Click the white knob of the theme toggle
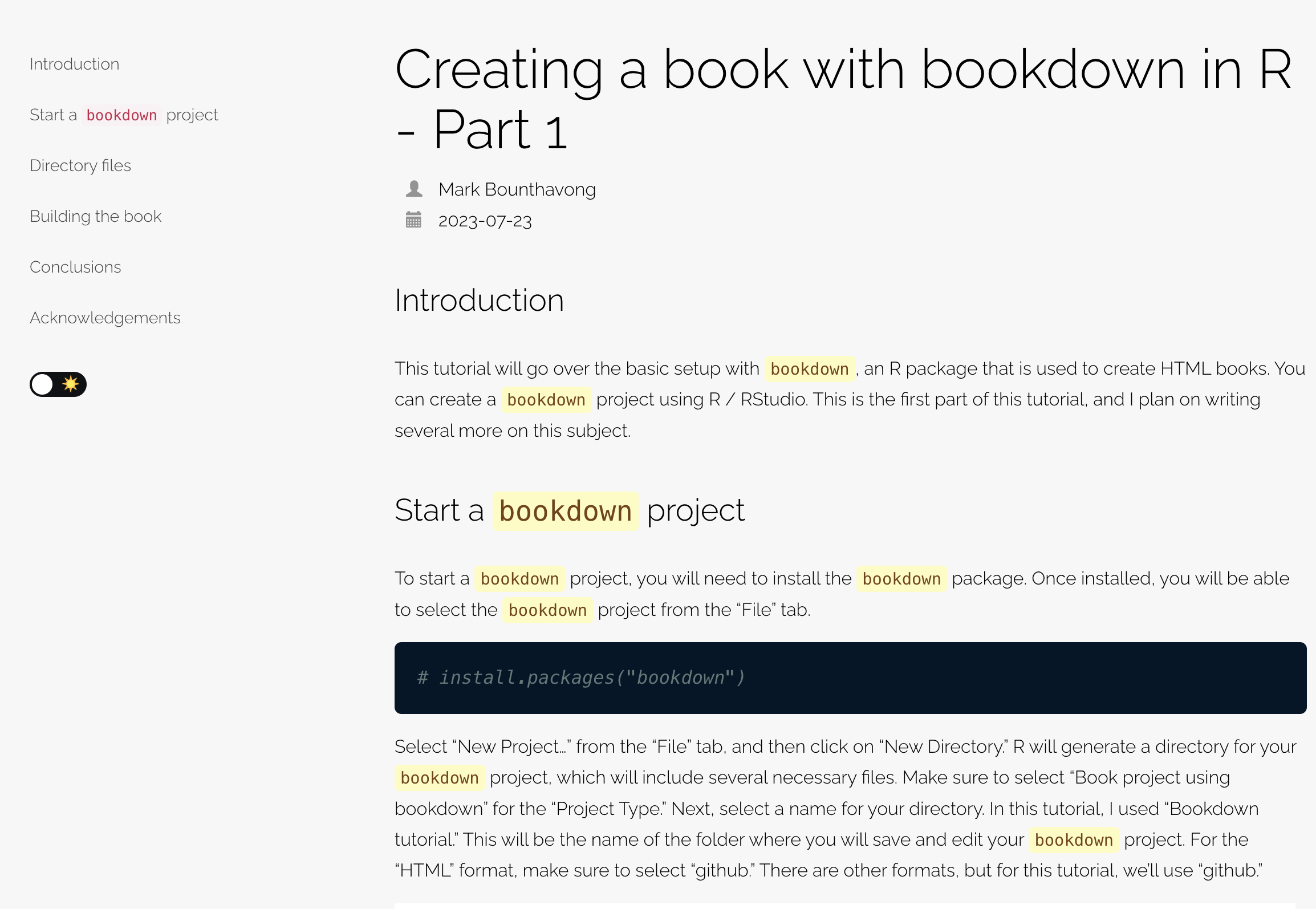Viewport: 1316px width, 909px height. pos(42,384)
